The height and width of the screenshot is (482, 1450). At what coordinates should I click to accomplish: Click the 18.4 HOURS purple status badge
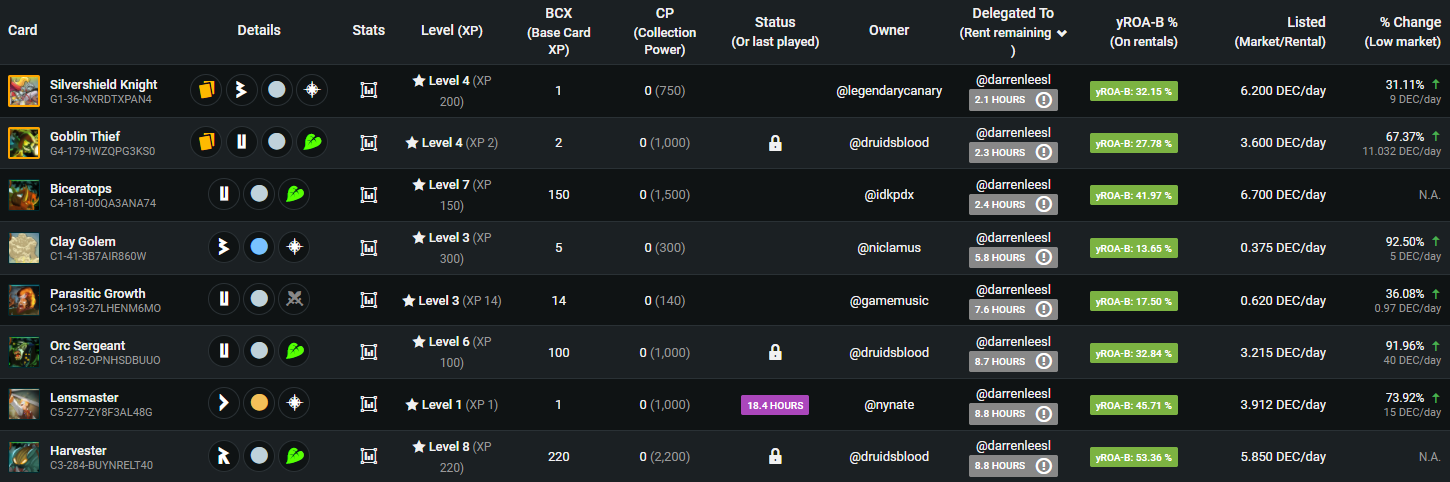[x=775, y=405]
